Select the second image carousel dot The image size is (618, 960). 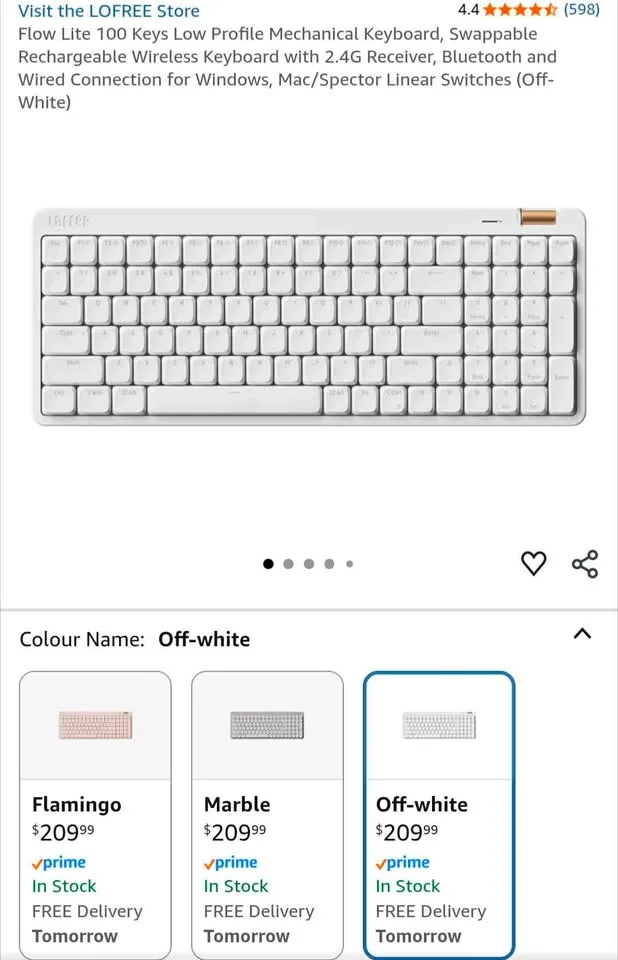[x=288, y=564]
